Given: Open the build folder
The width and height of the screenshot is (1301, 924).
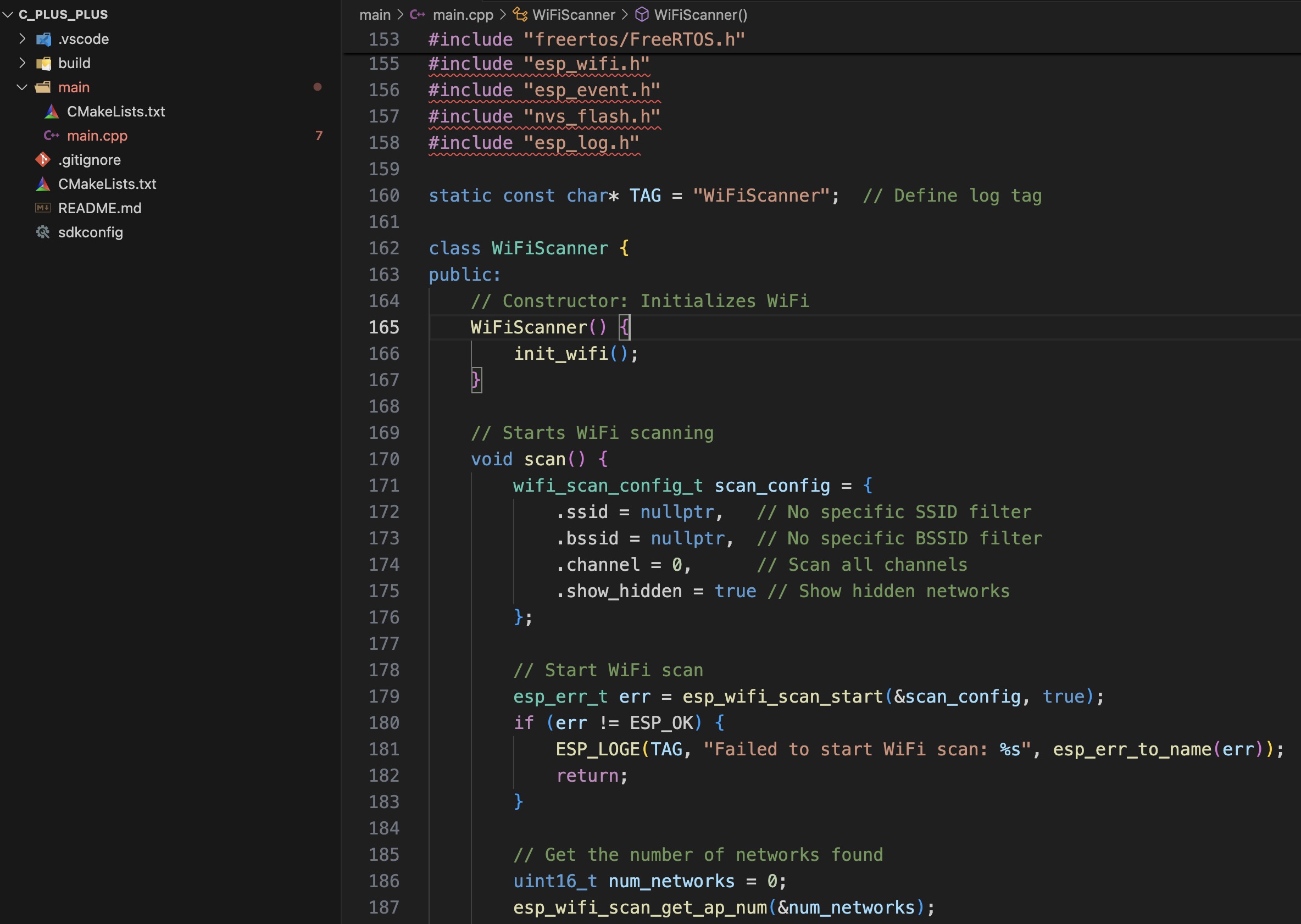Looking at the screenshot, I should tap(75, 63).
